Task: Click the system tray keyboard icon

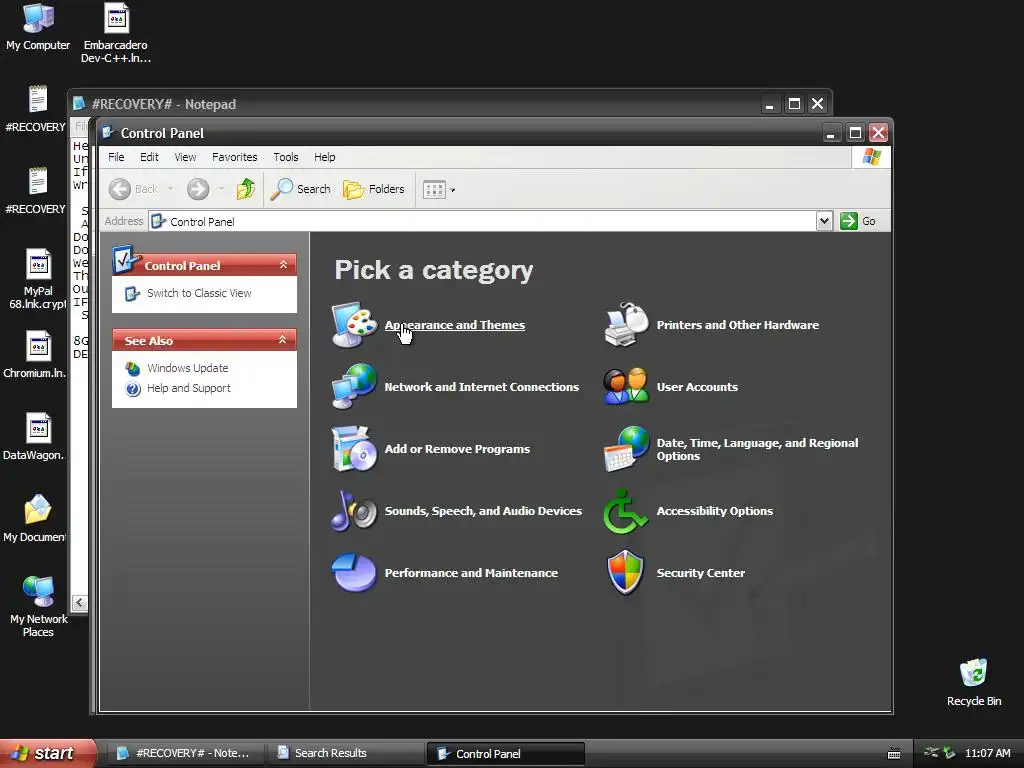Action: 894,754
